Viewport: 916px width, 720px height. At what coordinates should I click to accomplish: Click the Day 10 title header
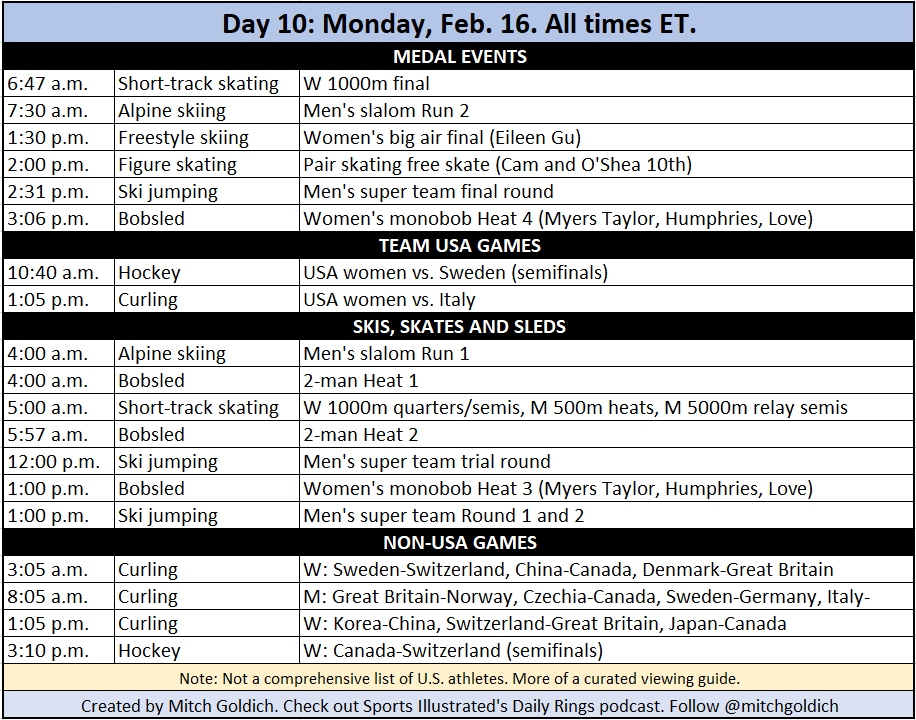pos(458,23)
